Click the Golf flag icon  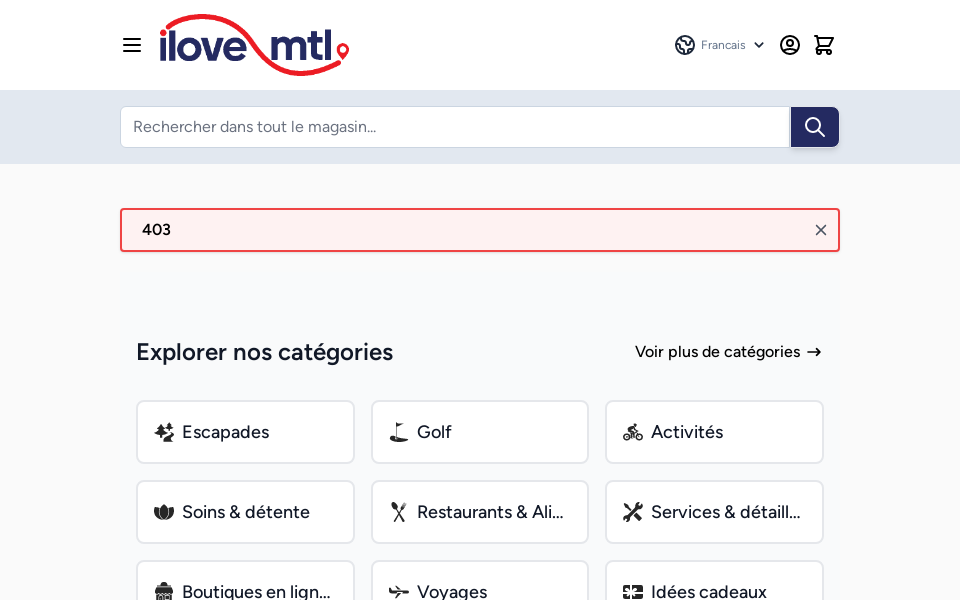click(399, 432)
